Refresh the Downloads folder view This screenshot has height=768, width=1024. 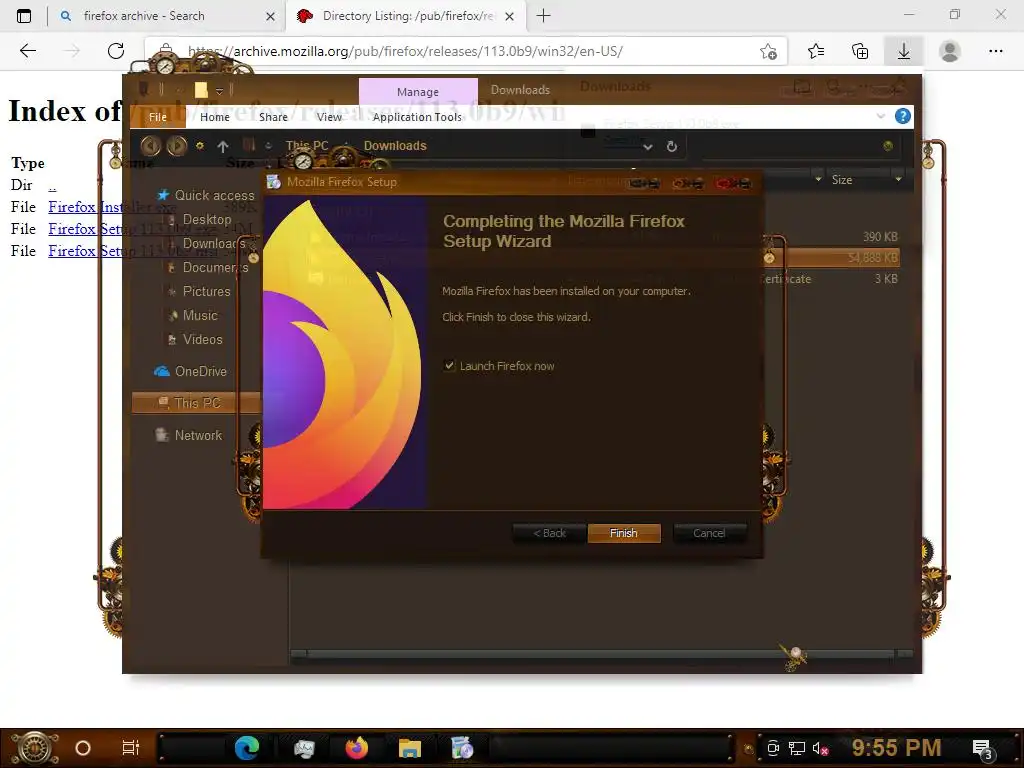671,146
